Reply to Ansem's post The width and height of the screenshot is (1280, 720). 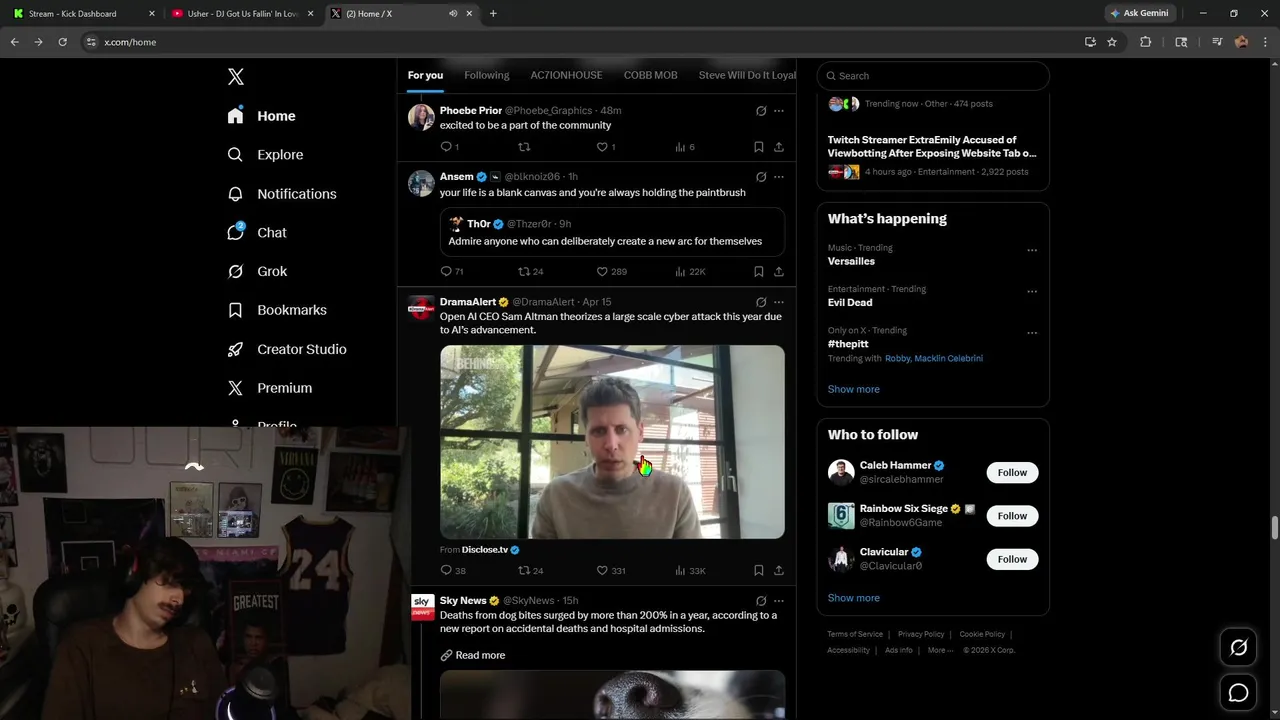click(x=447, y=271)
